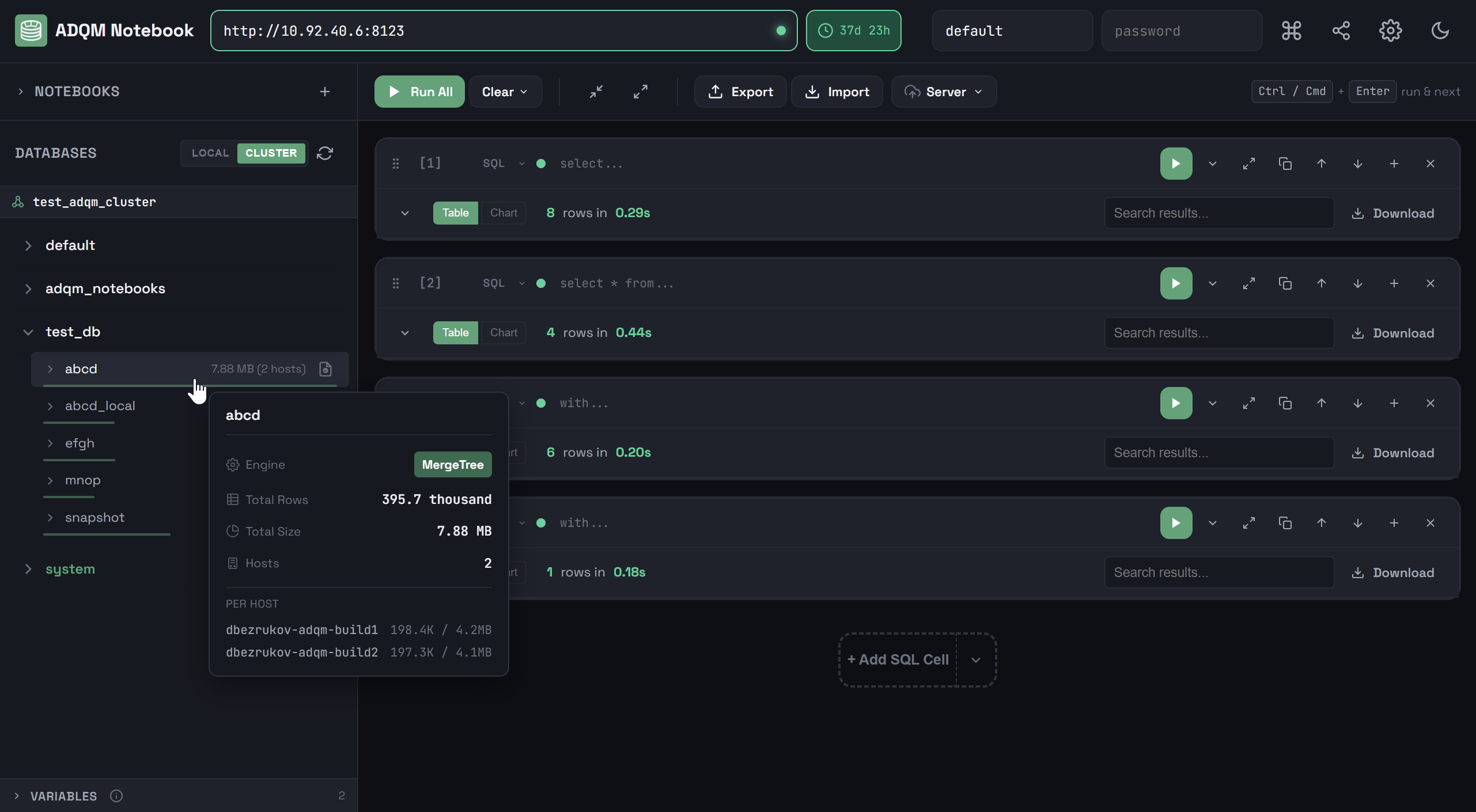Image resolution: width=1476 pixels, height=812 pixels.
Task: Refresh the databases list
Action: pos(326,153)
